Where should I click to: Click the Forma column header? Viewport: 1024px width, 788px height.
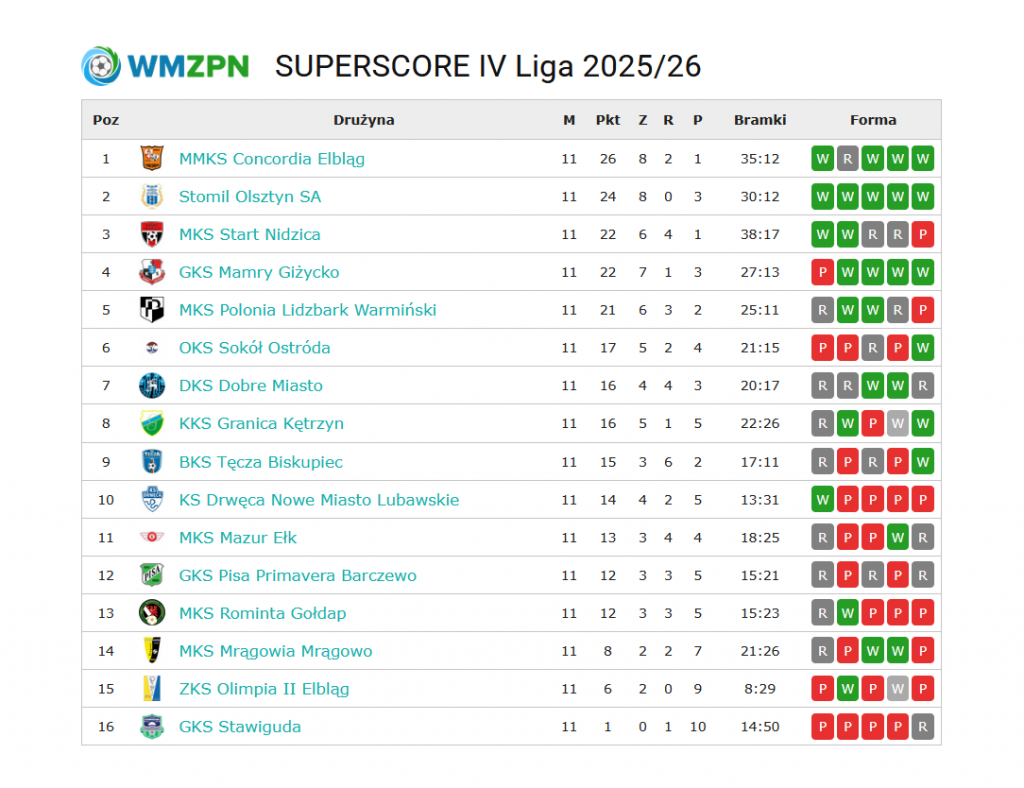click(x=873, y=120)
